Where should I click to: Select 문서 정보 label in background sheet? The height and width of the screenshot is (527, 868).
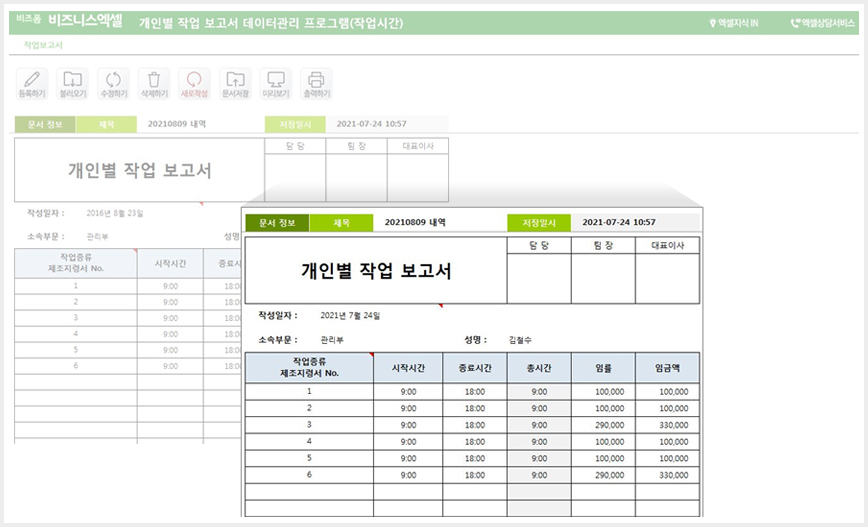(45, 124)
